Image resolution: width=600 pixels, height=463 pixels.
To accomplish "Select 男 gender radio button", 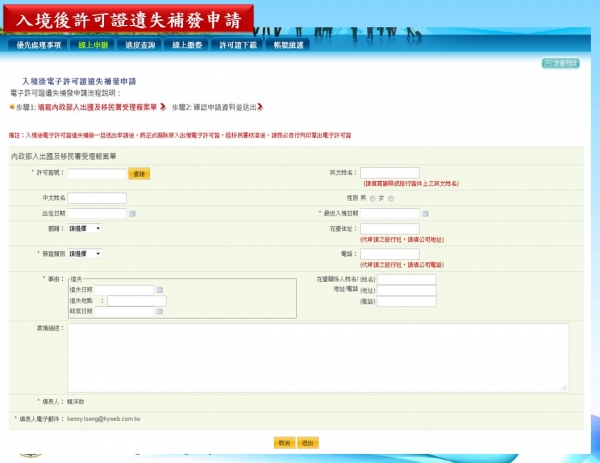I will 373,199.
